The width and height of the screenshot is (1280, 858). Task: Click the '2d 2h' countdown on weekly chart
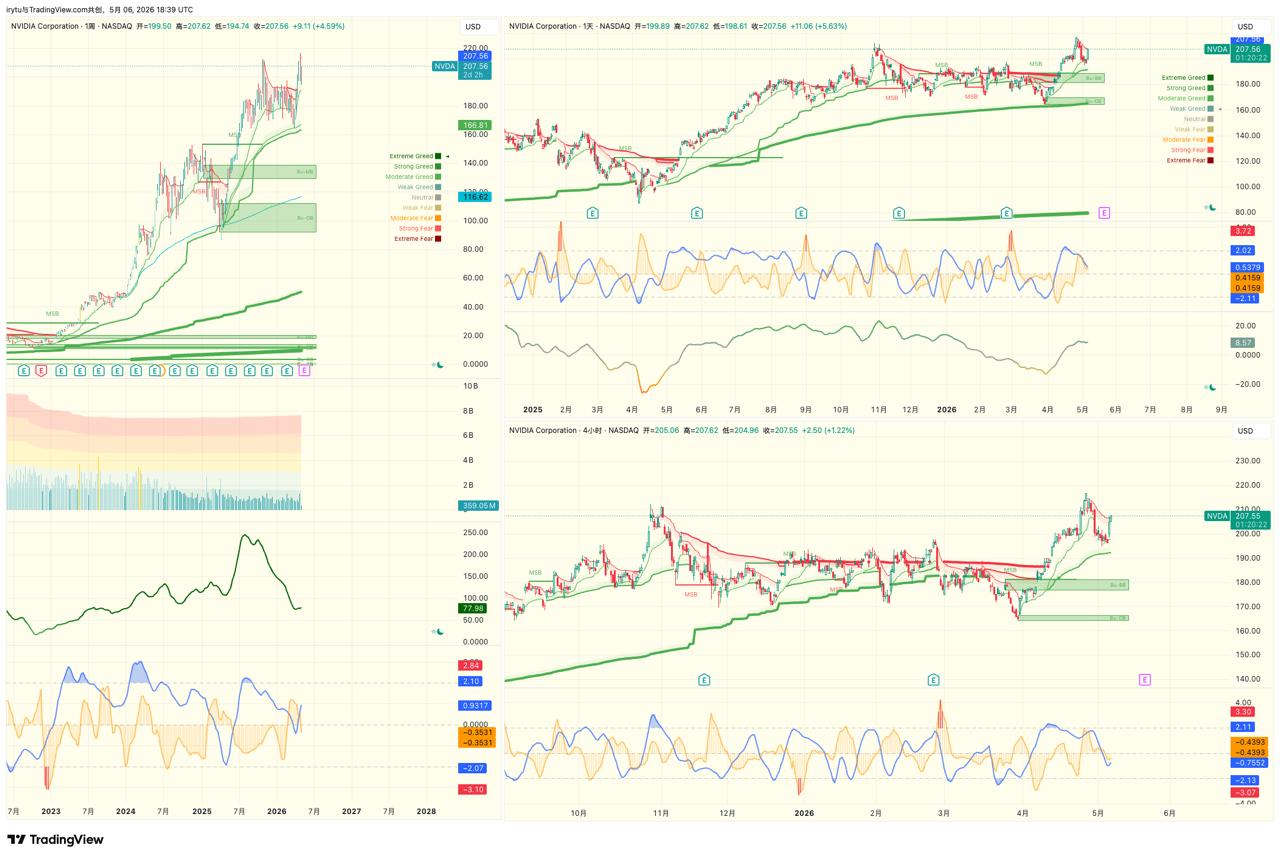472,75
